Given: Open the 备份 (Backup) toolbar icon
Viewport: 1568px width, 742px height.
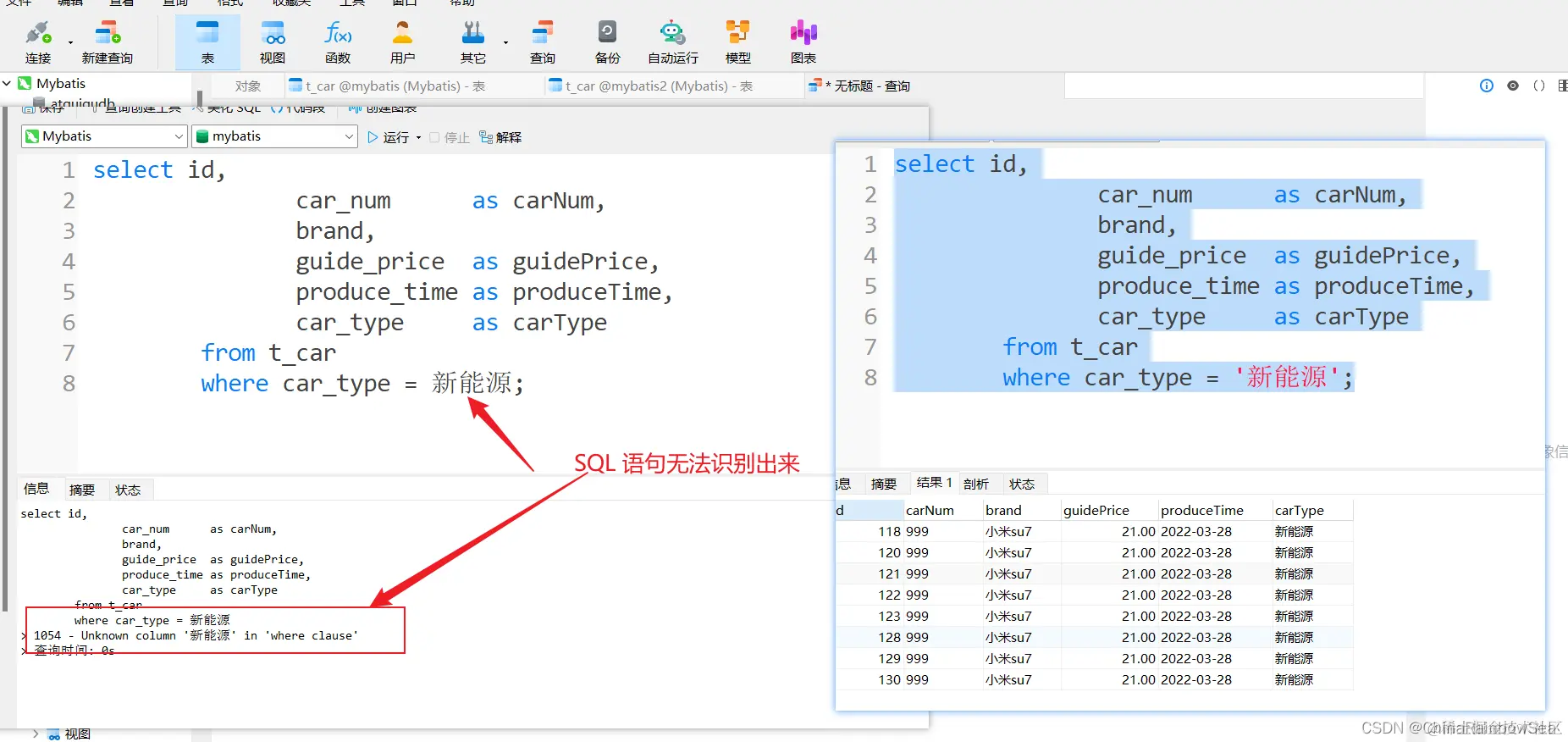Looking at the screenshot, I should (608, 42).
